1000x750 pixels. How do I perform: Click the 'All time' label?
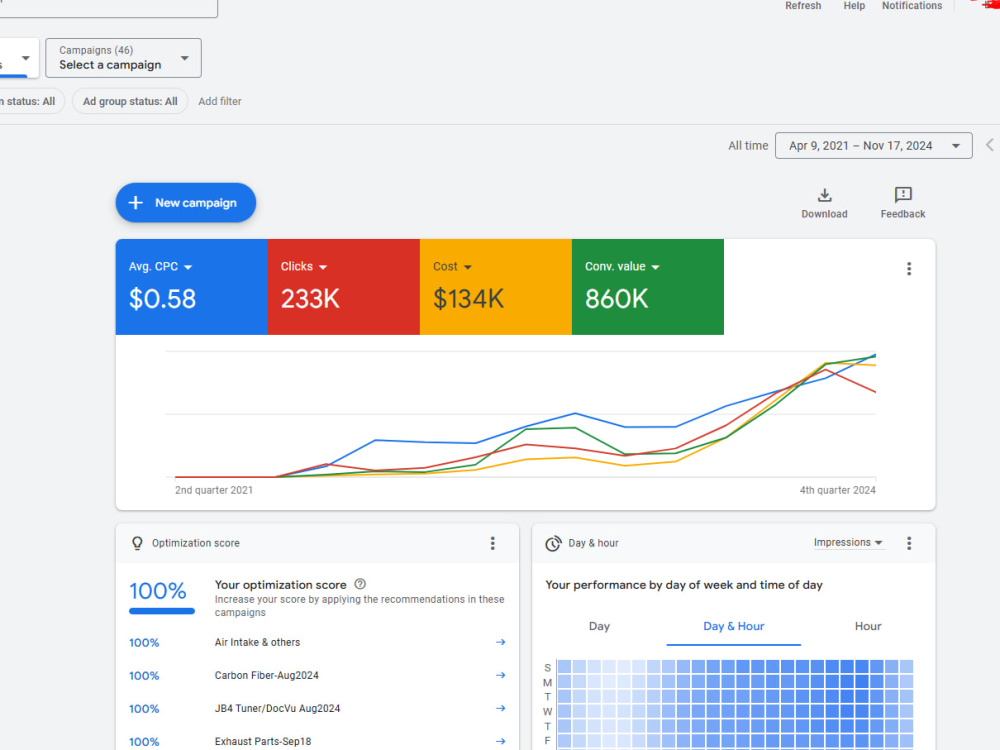tap(748, 145)
